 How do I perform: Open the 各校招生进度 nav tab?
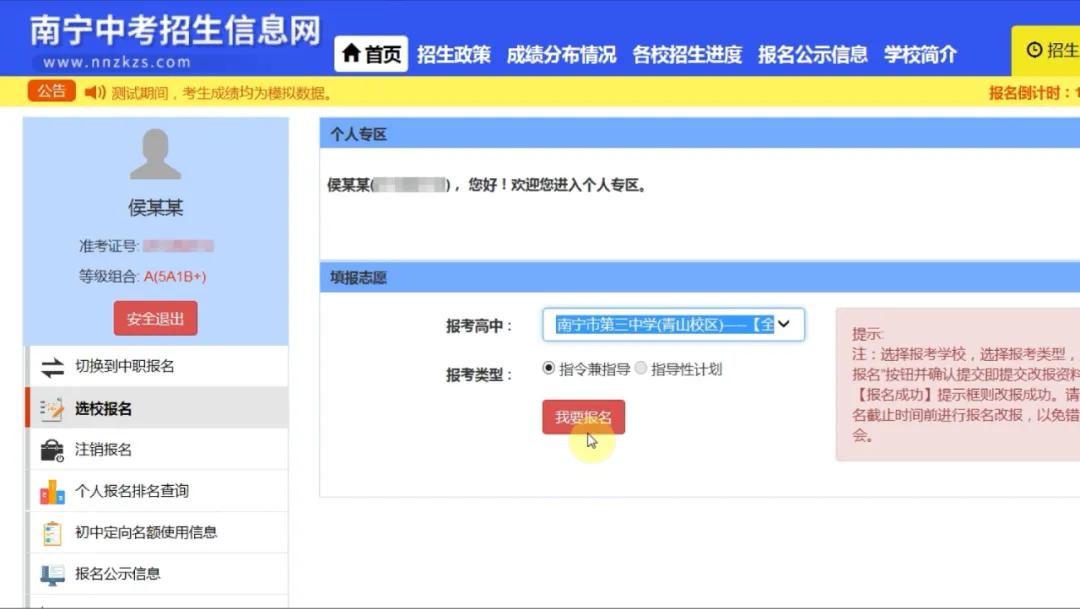coord(687,54)
